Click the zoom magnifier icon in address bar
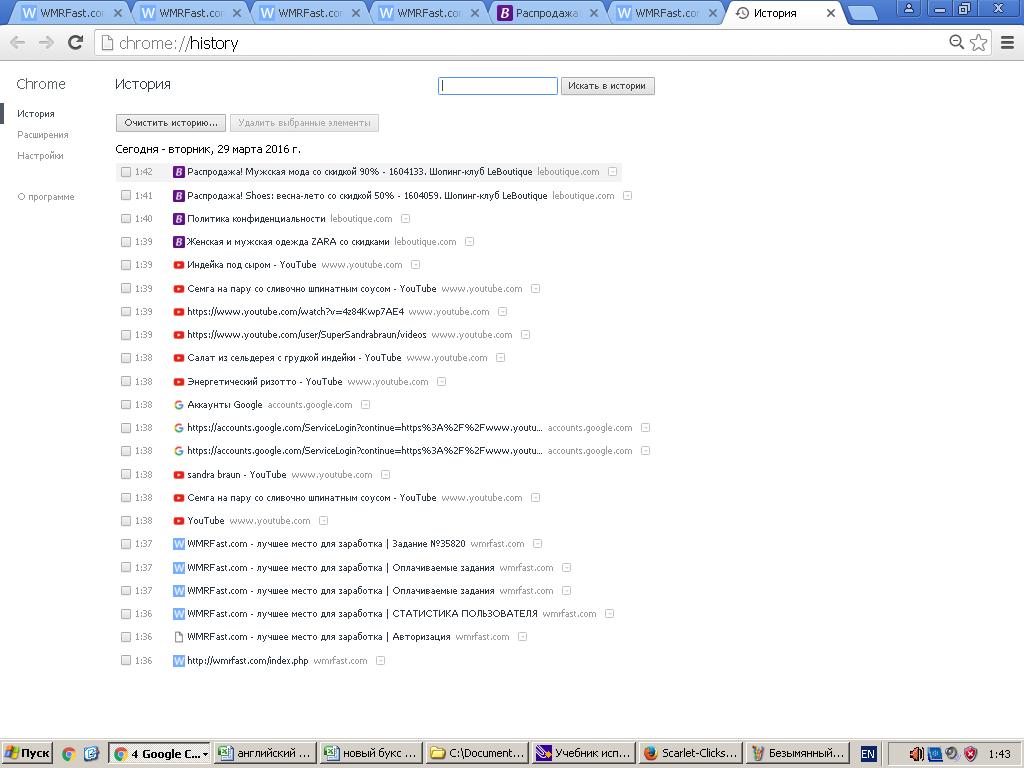This screenshot has height=768, width=1024. [956, 42]
